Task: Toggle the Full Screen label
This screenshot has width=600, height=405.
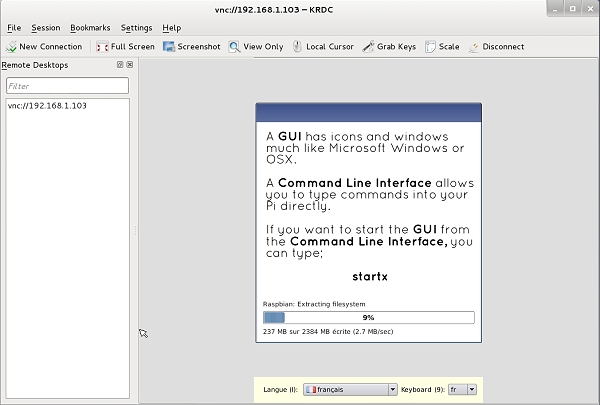Action: tap(133, 47)
